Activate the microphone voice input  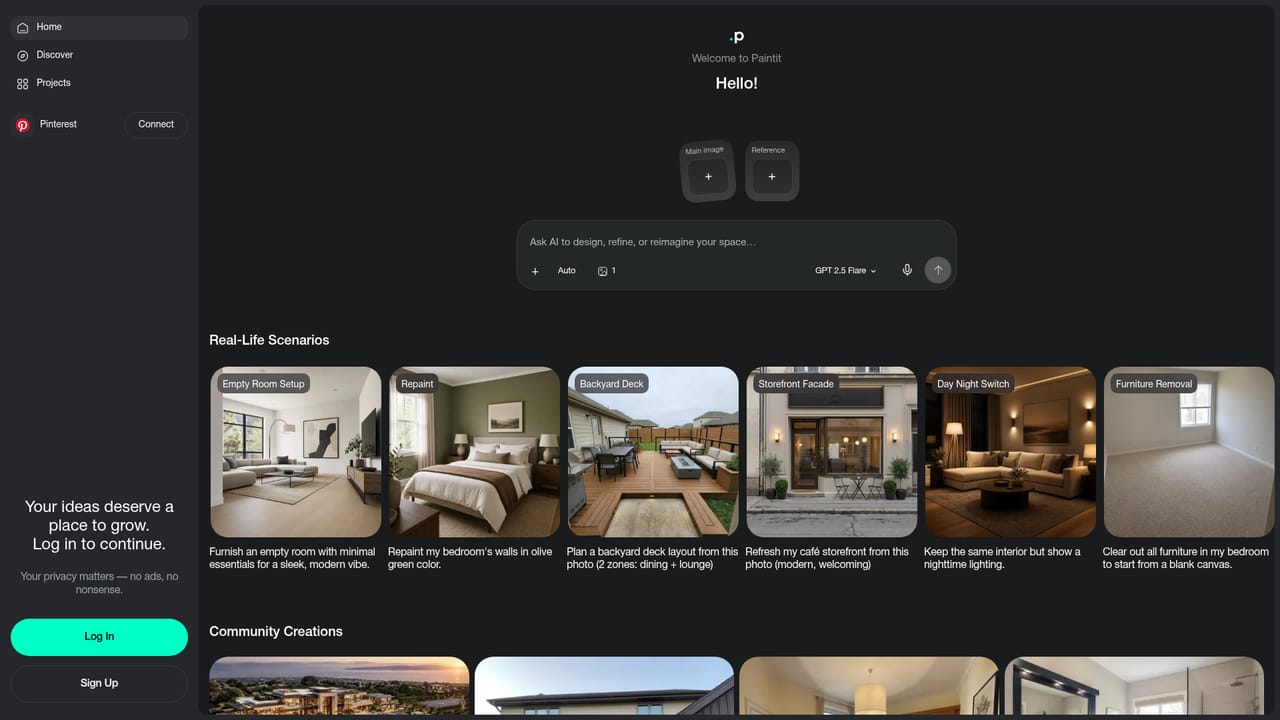click(x=907, y=270)
